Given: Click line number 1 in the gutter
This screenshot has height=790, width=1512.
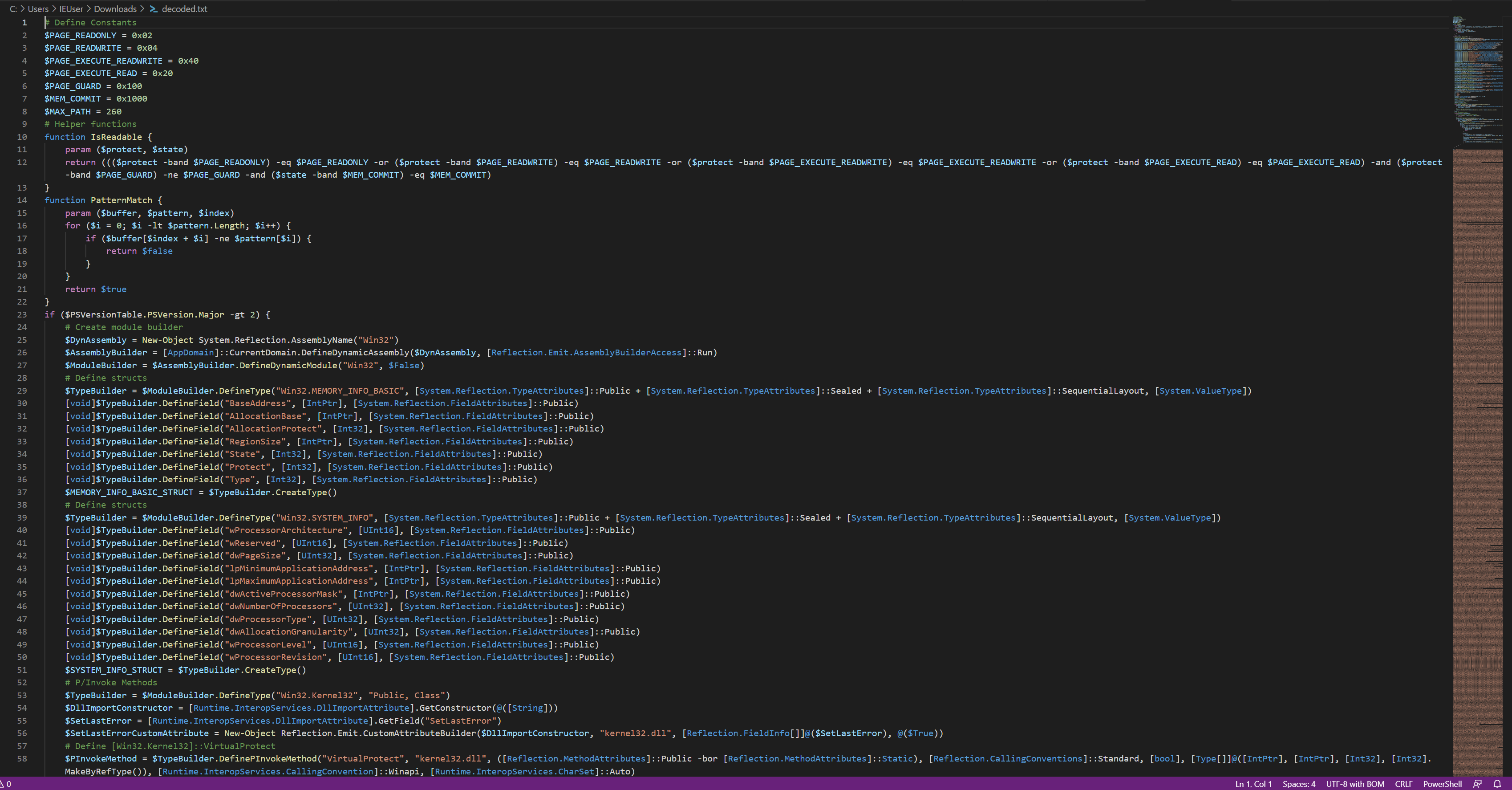Looking at the screenshot, I should point(24,22).
